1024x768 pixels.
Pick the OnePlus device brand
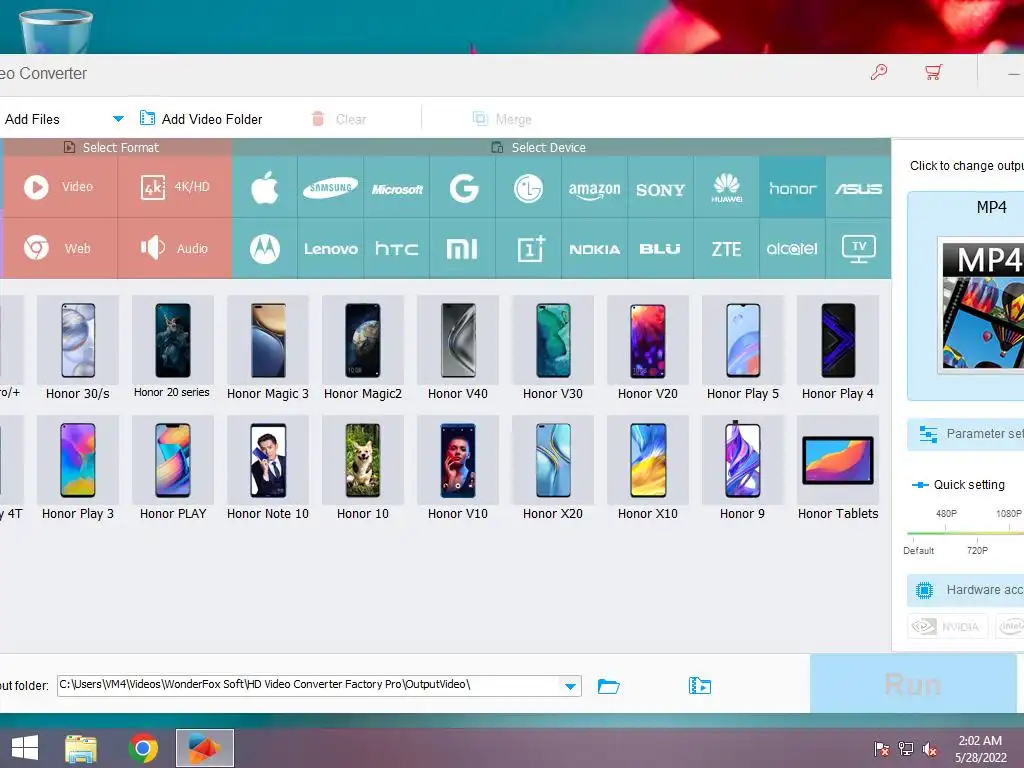(x=528, y=249)
